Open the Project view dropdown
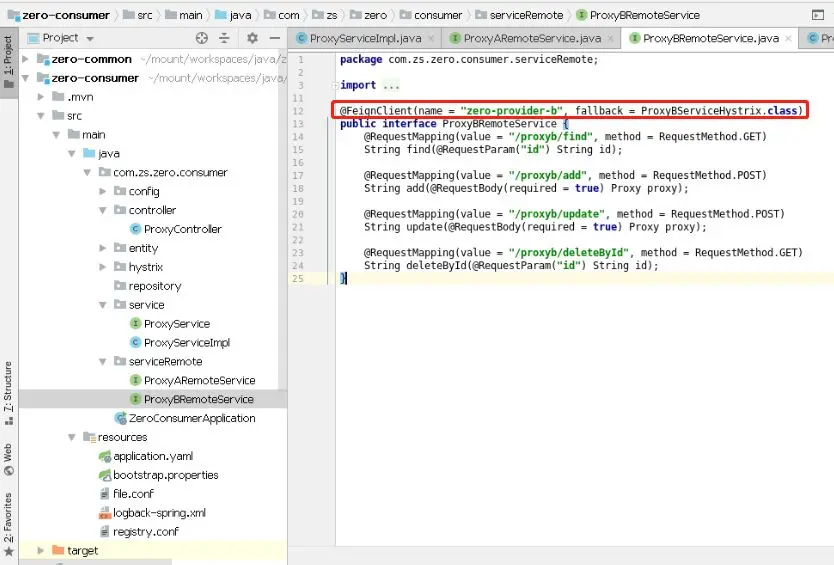Screen dimensions: 834x565 pyautogui.click(x=90, y=39)
